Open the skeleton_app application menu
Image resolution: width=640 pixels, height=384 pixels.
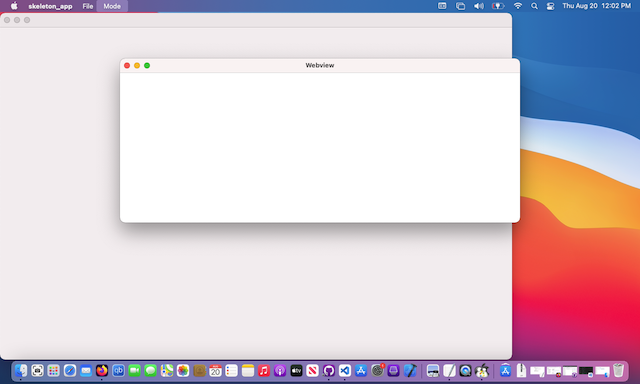(x=50, y=6)
